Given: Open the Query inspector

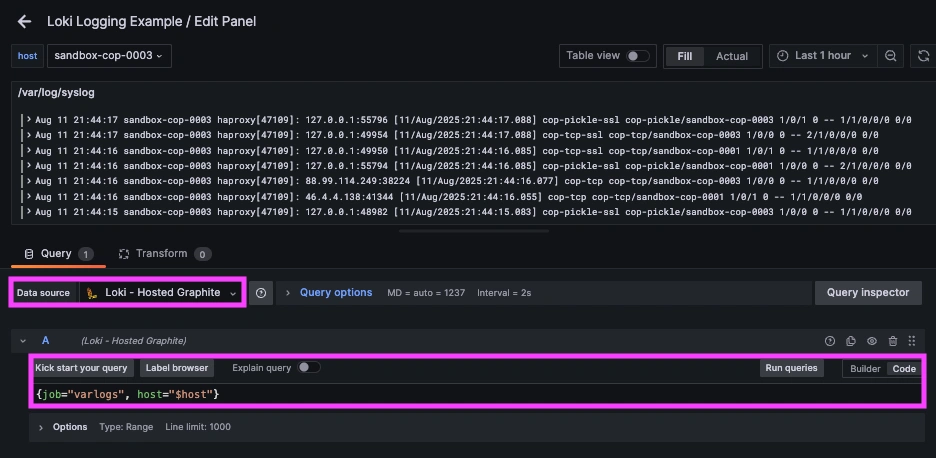Looking at the screenshot, I should pyautogui.click(x=868, y=293).
